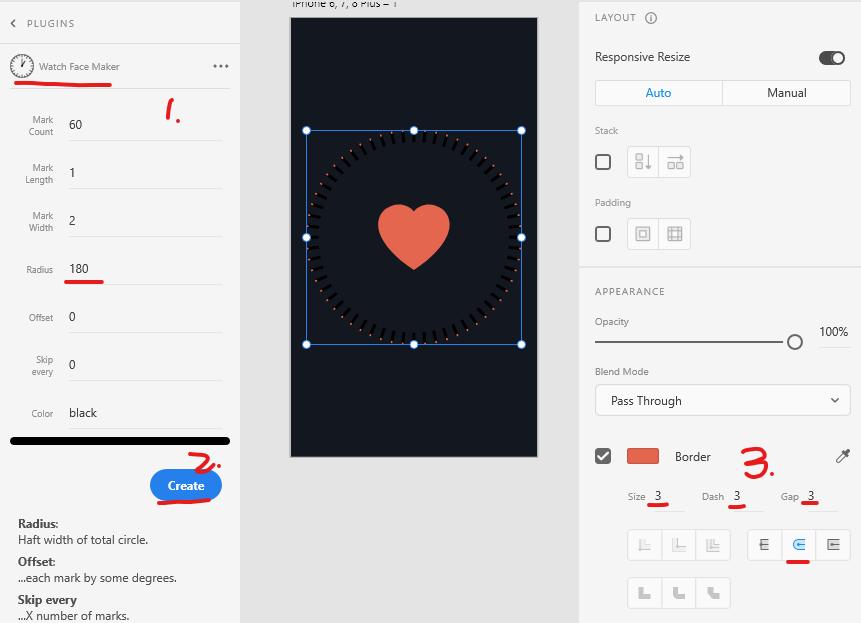This screenshot has width=861, height=623.
Task: Select miter join option
Action: coord(645,593)
